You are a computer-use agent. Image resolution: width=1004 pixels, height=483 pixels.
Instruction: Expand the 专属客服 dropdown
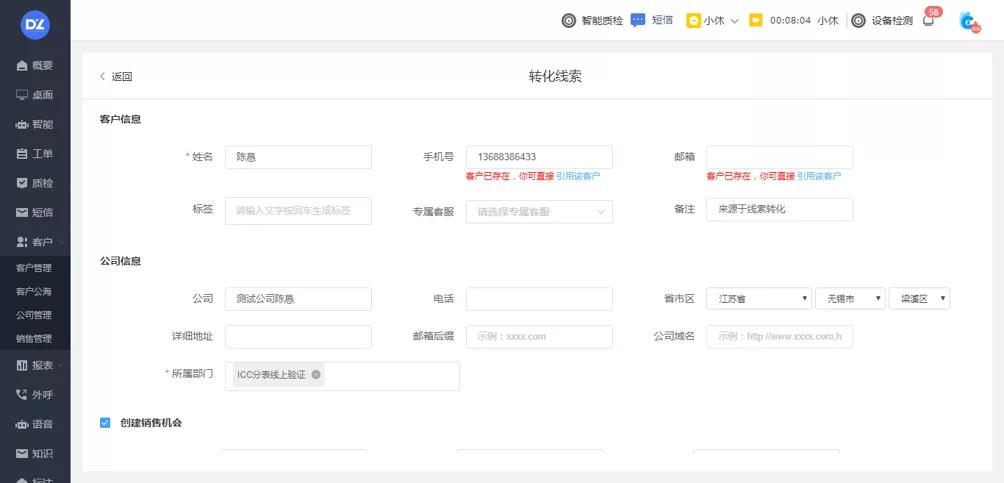(x=539, y=211)
